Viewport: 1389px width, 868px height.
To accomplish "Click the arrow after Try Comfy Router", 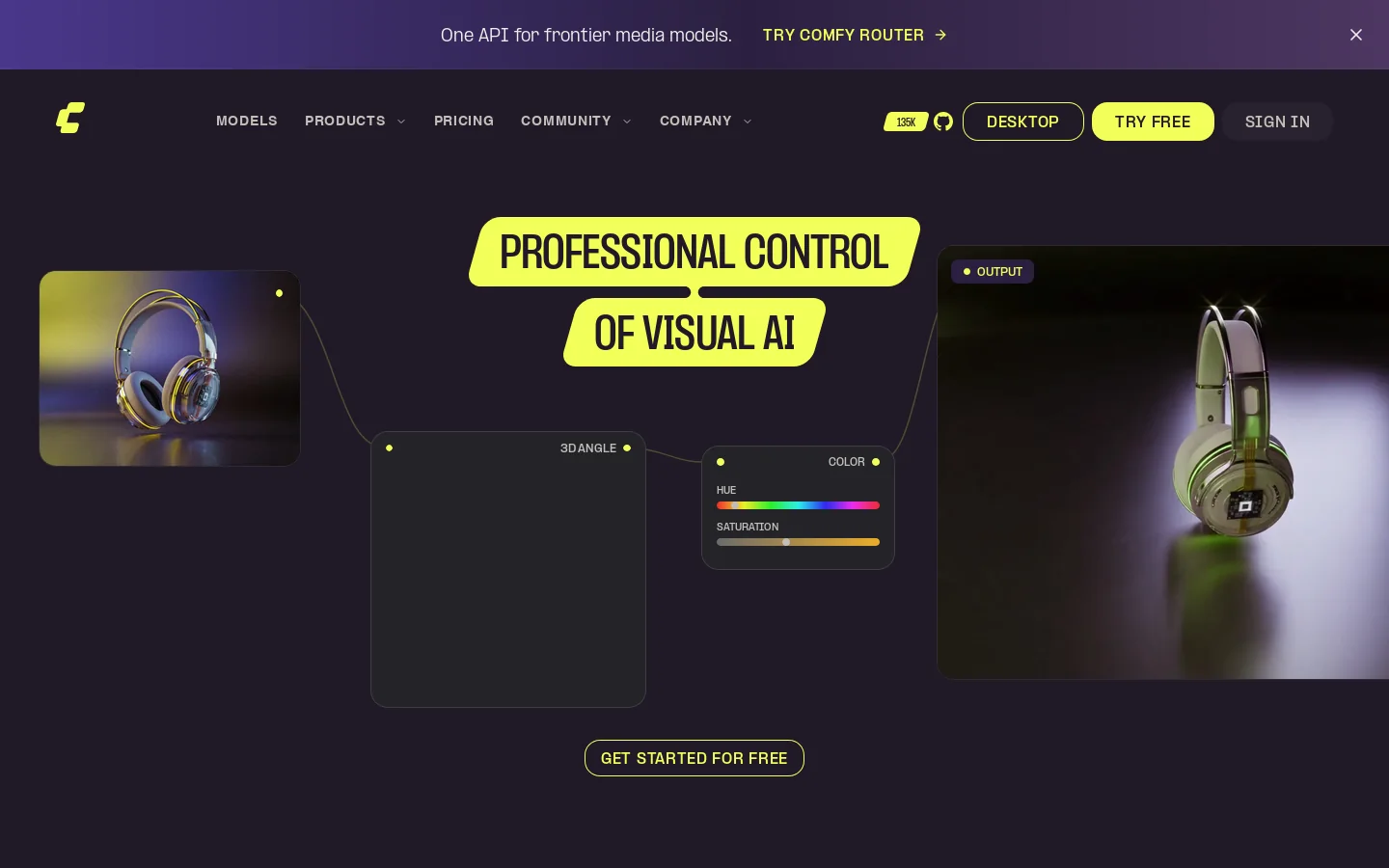I will [x=940, y=35].
